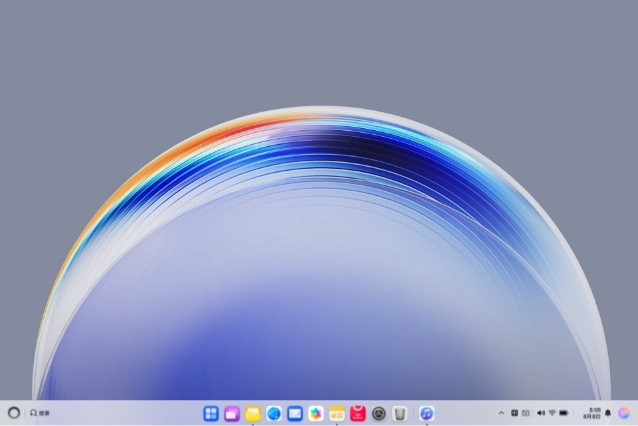Viewport: 638px width, 426px height.
Task: Click the faded input method tray icon
Action: [526, 413]
